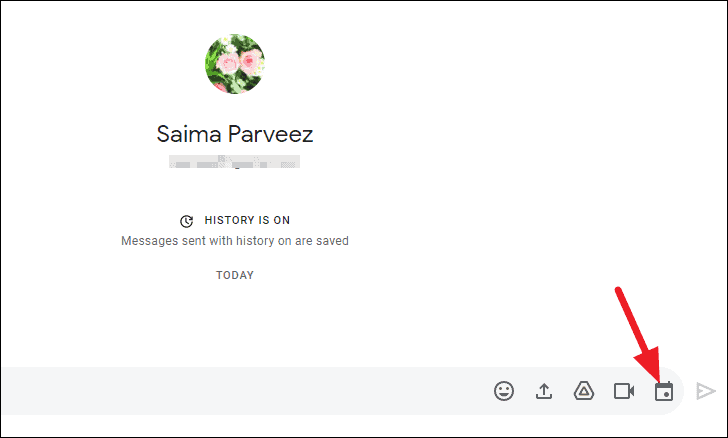Image resolution: width=728 pixels, height=438 pixels.
Task: Click the word Parveez in the title
Action: point(270,134)
